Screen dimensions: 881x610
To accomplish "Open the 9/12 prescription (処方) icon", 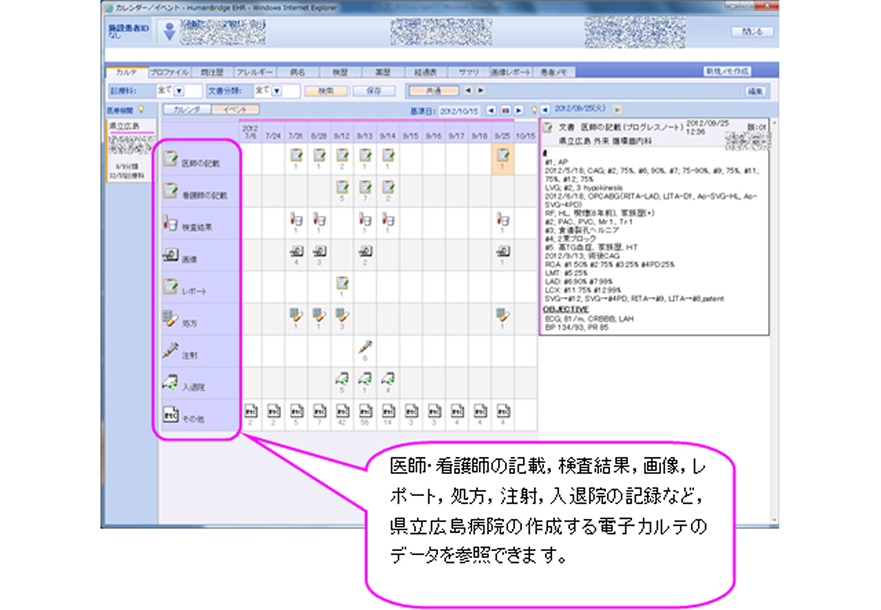I will pos(342,315).
